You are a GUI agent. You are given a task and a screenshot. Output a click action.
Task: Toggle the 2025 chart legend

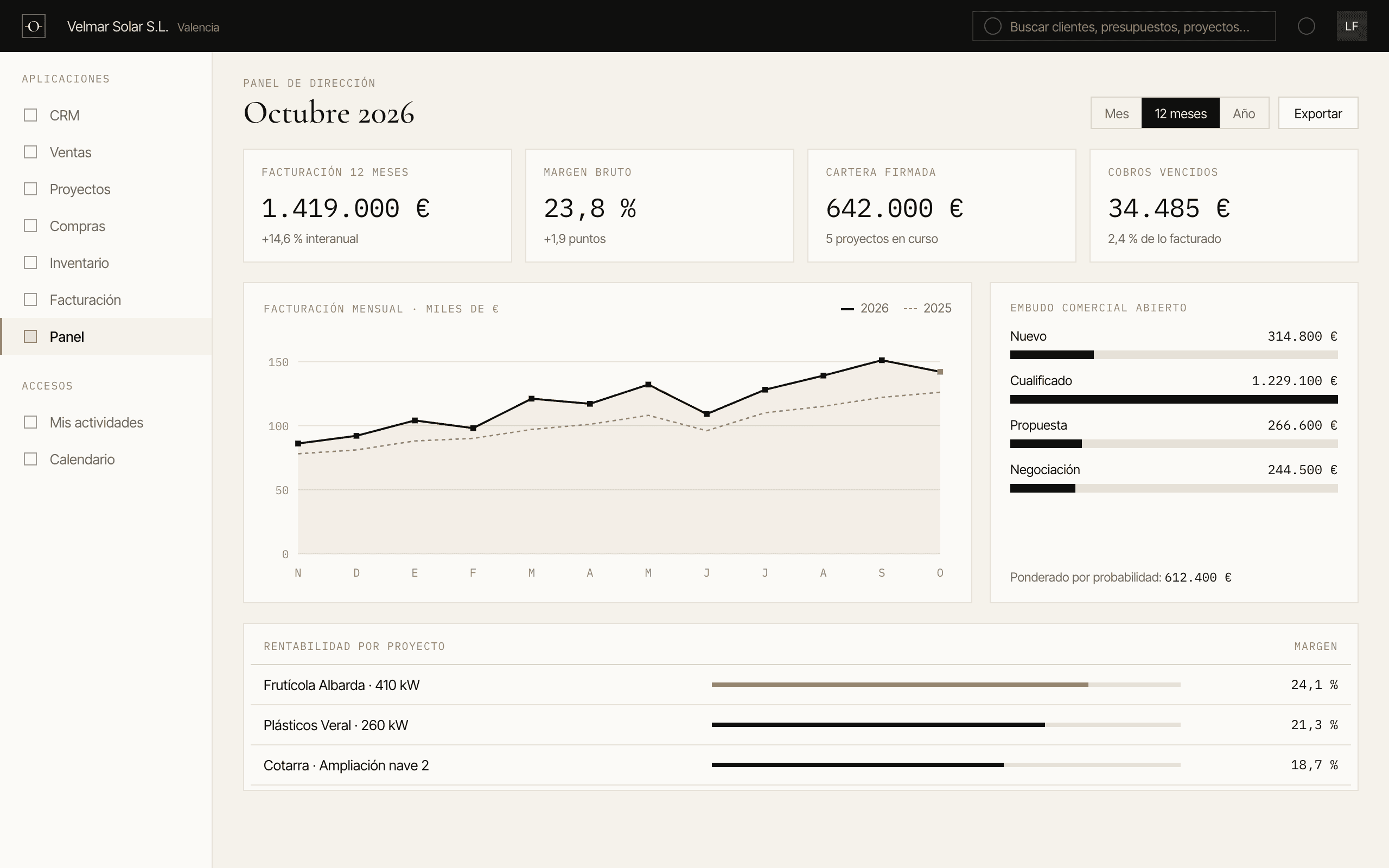point(927,308)
